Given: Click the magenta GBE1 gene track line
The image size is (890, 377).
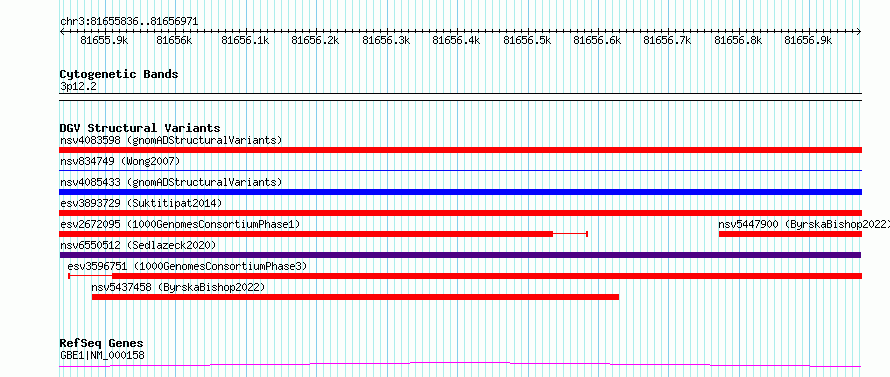Looking at the screenshot, I should tap(460, 365).
